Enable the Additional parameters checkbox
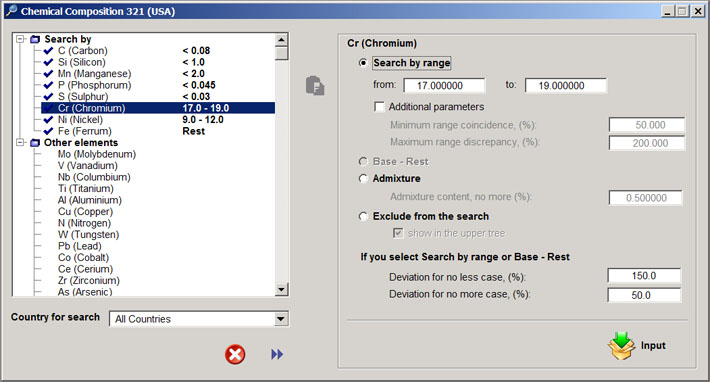This screenshot has width=710, height=382. coord(379,107)
